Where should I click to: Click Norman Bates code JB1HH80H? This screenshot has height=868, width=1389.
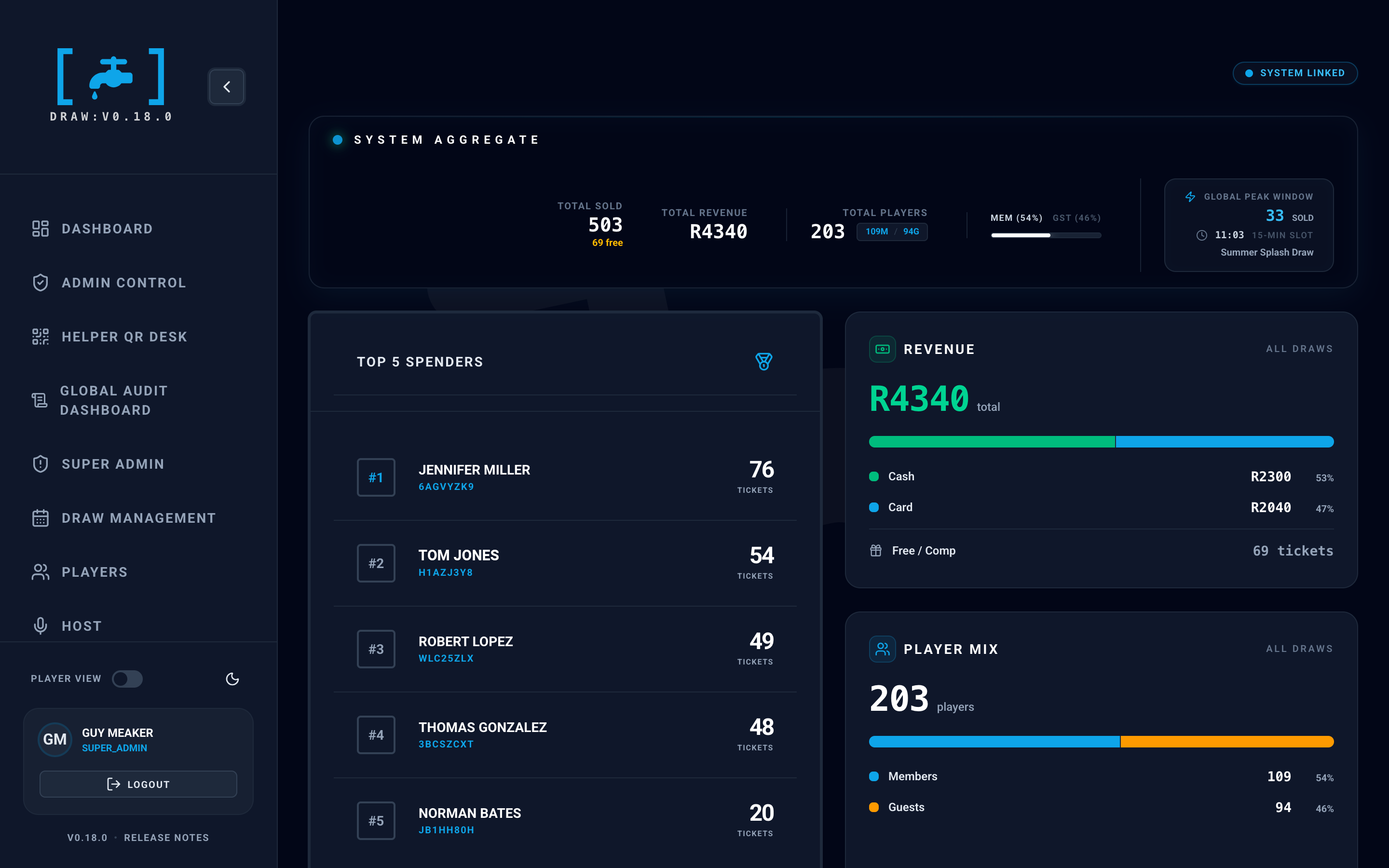click(446, 829)
